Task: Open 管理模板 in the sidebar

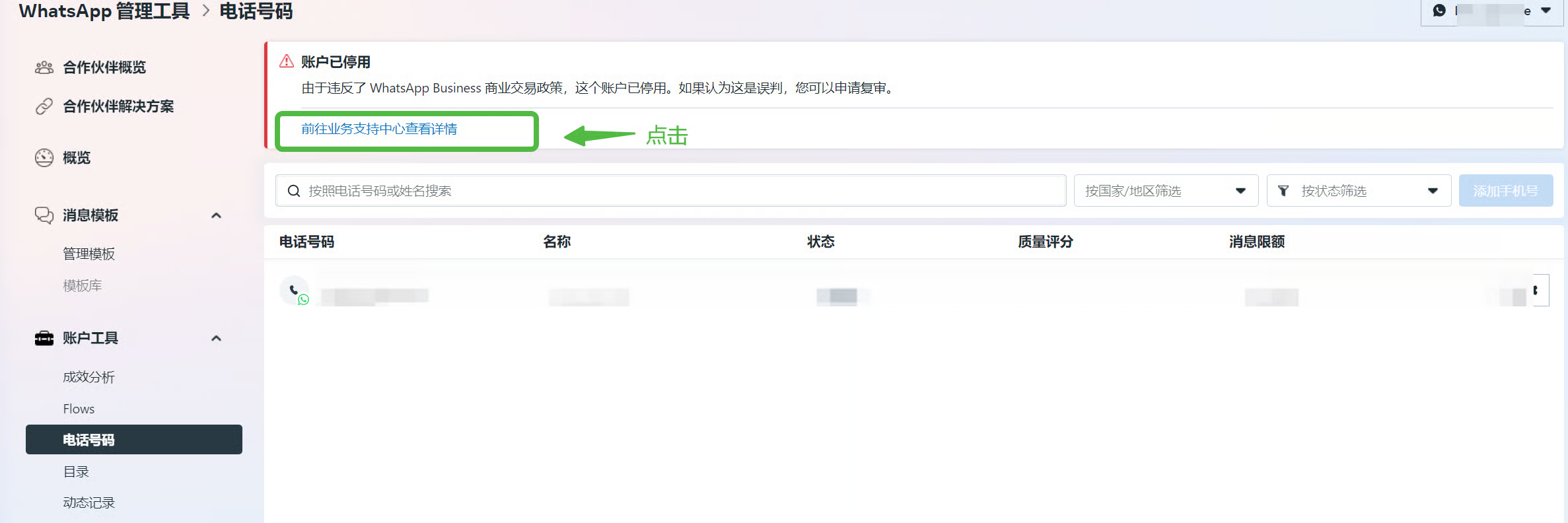Action: tap(89, 254)
